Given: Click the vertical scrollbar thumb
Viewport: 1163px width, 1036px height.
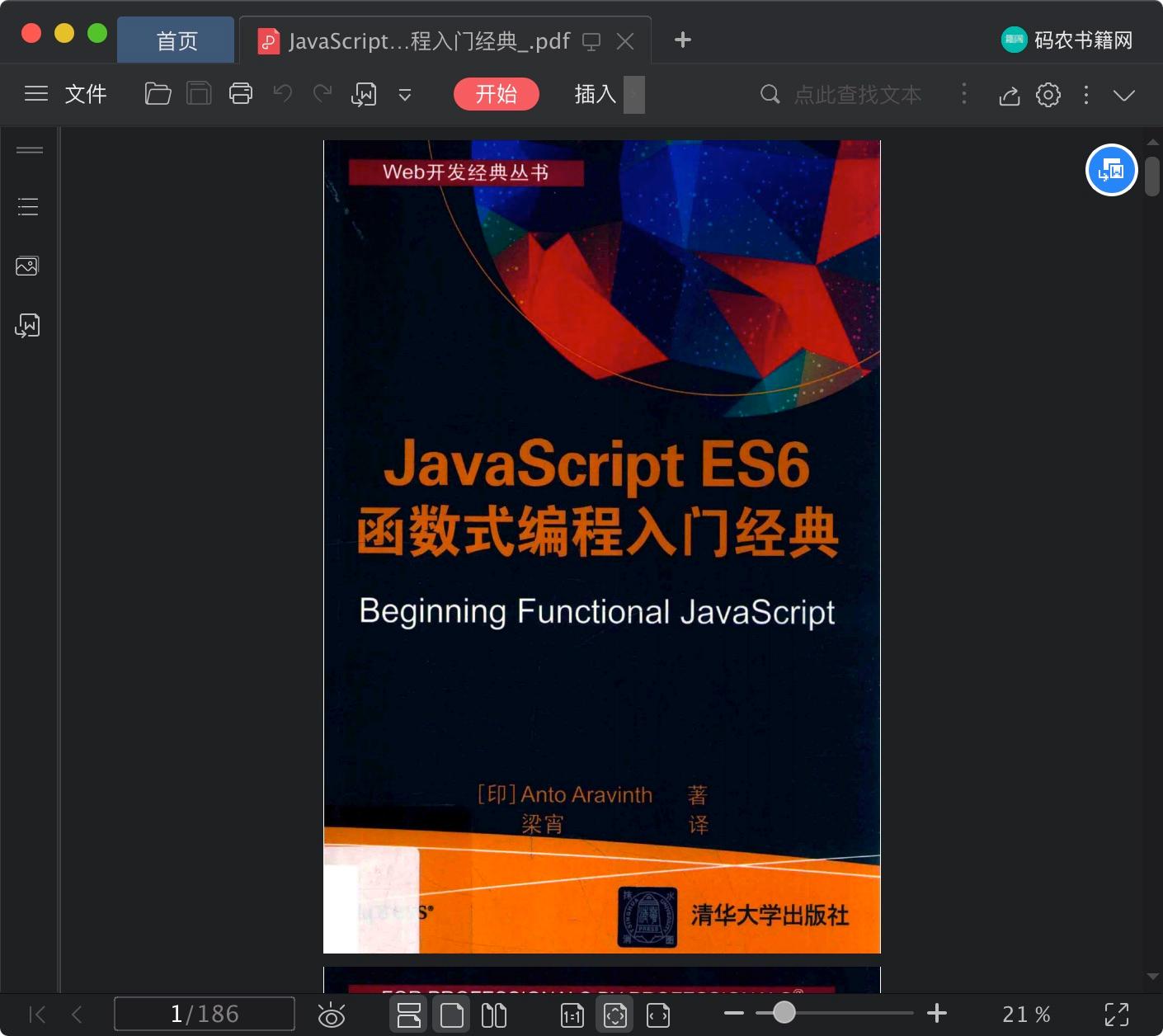Looking at the screenshot, I should 1152,176.
